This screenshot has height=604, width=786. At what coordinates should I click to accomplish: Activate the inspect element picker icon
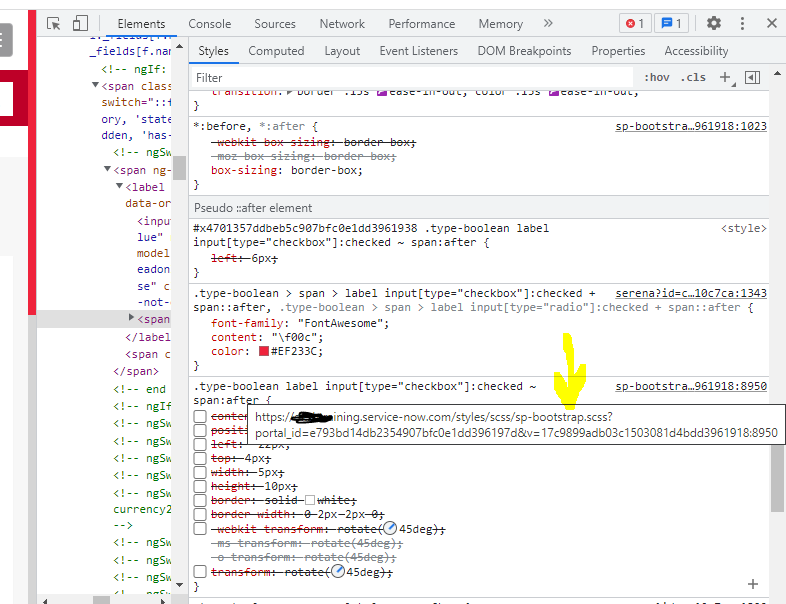pyautogui.click(x=54, y=23)
